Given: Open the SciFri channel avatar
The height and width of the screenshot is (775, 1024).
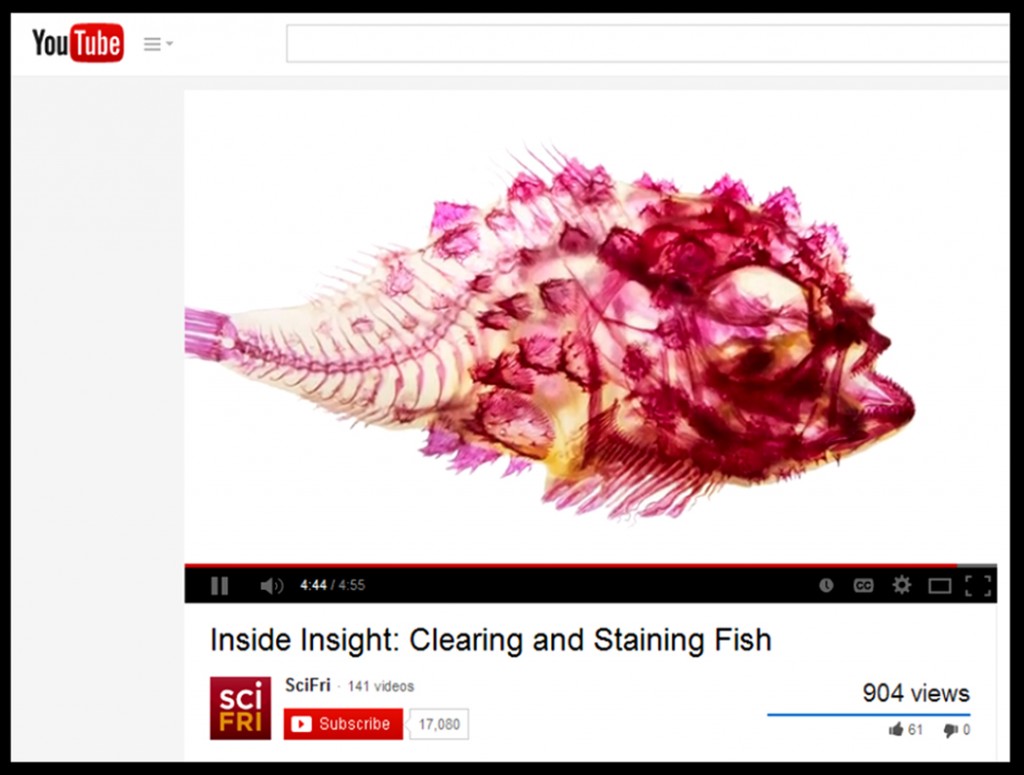Looking at the screenshot, I should pyautogui.click(x=240, y=708).
